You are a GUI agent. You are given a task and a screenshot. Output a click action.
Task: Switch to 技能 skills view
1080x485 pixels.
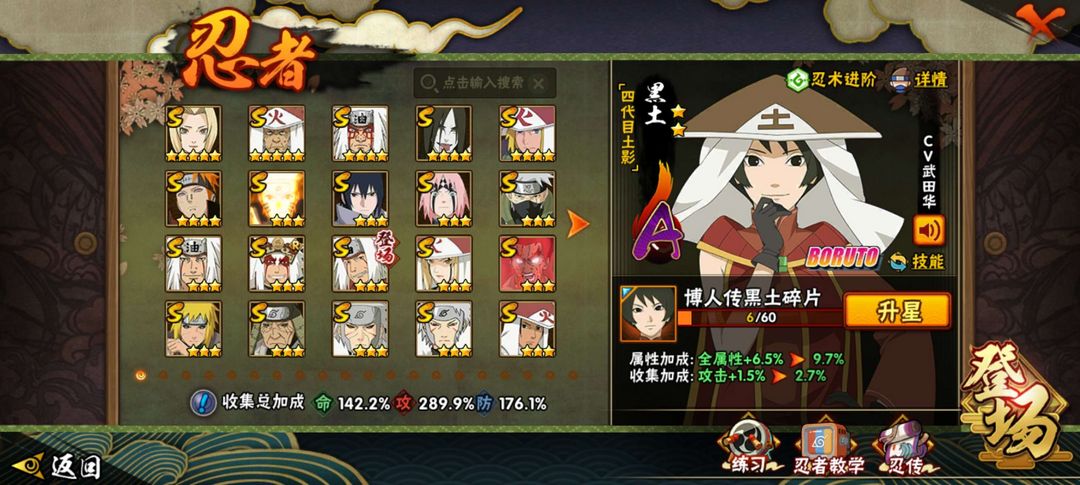[x=917, y=261]
